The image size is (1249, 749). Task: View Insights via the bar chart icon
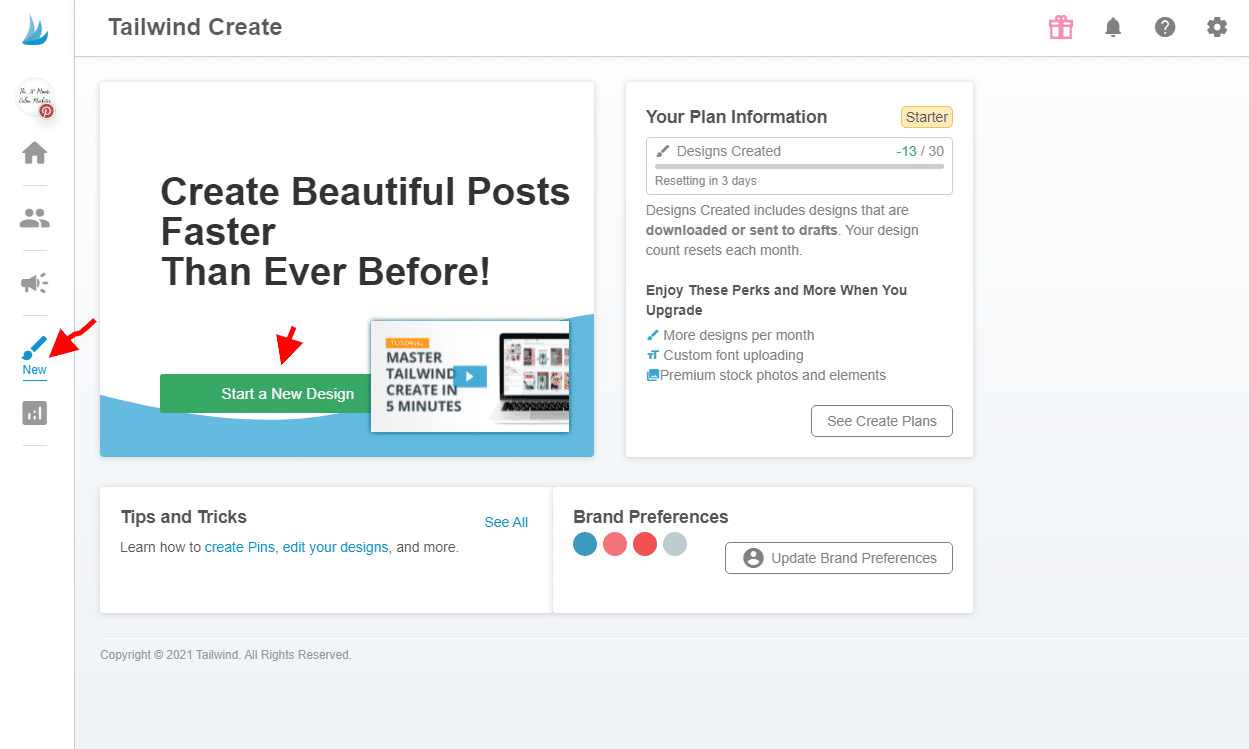(33, 413)
